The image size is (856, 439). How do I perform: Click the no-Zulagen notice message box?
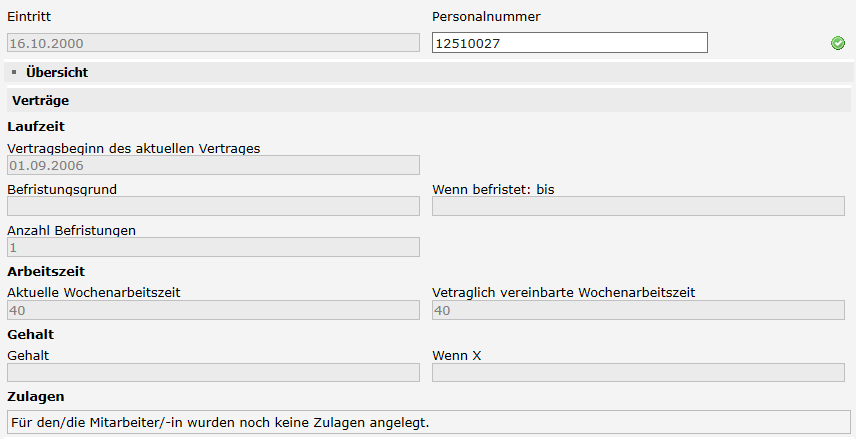pos(428,422)
